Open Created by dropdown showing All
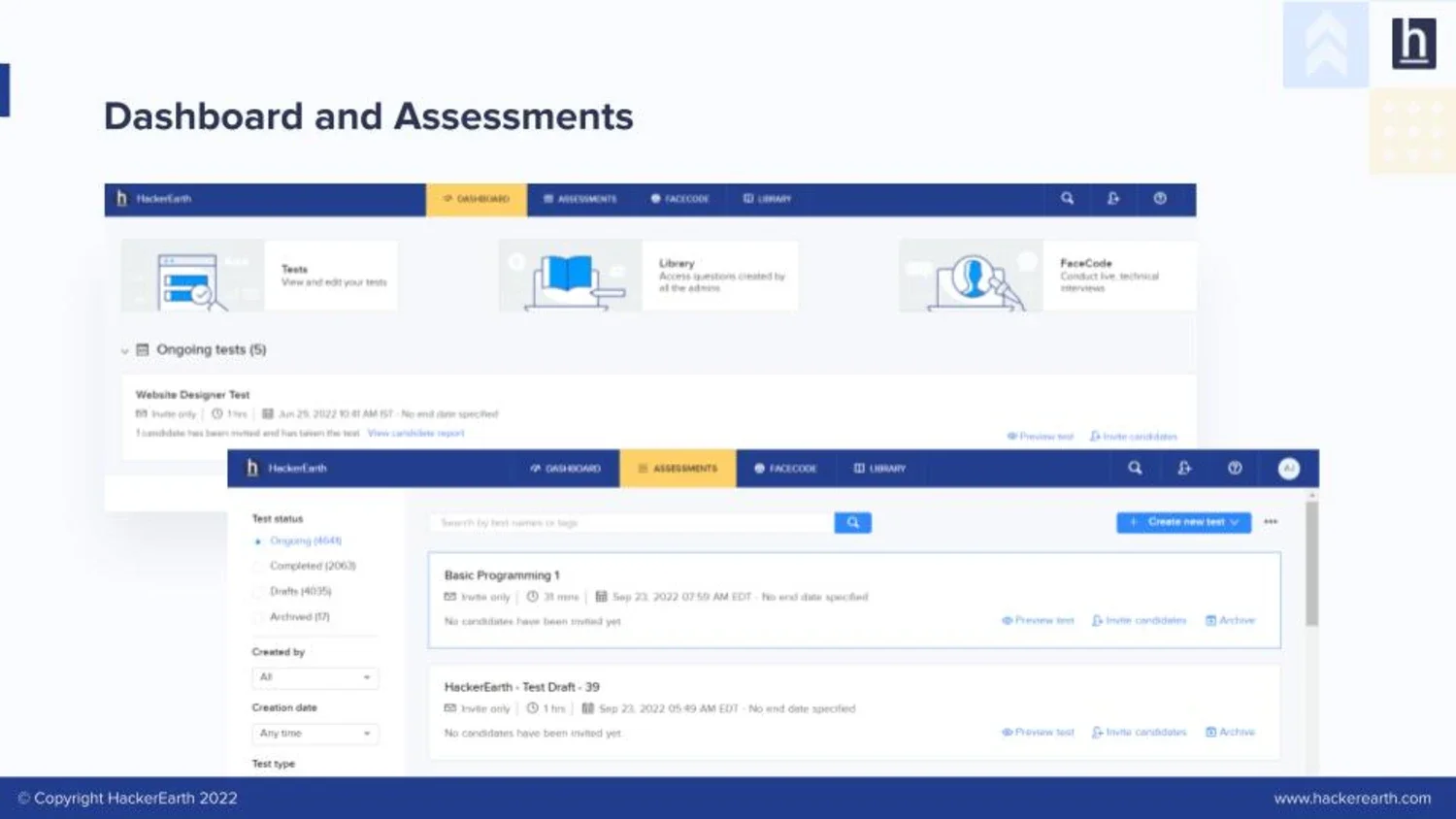Viewport: 1456px width, 819px height. 314,677
